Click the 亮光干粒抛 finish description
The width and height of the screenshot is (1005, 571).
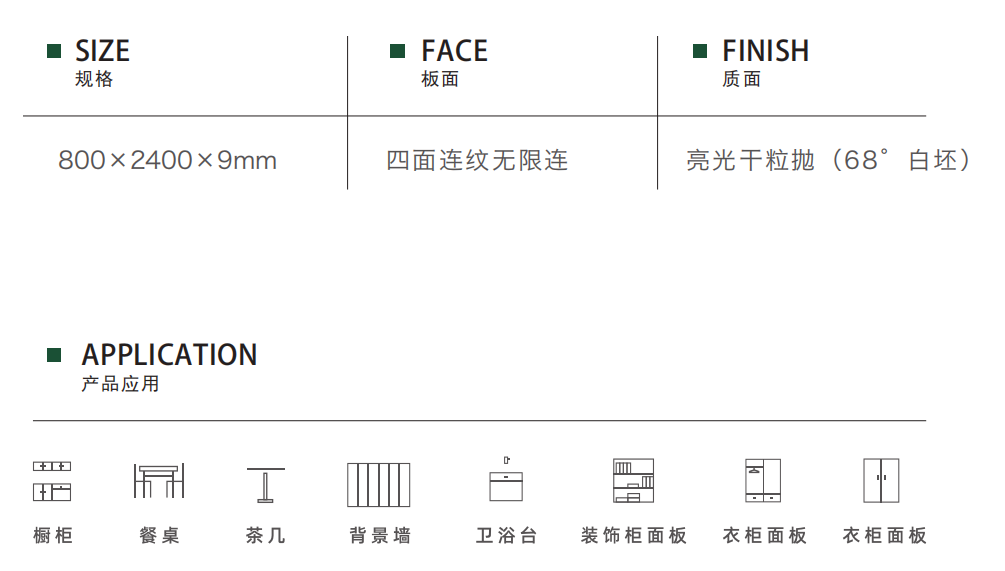[x=750, y=160]
